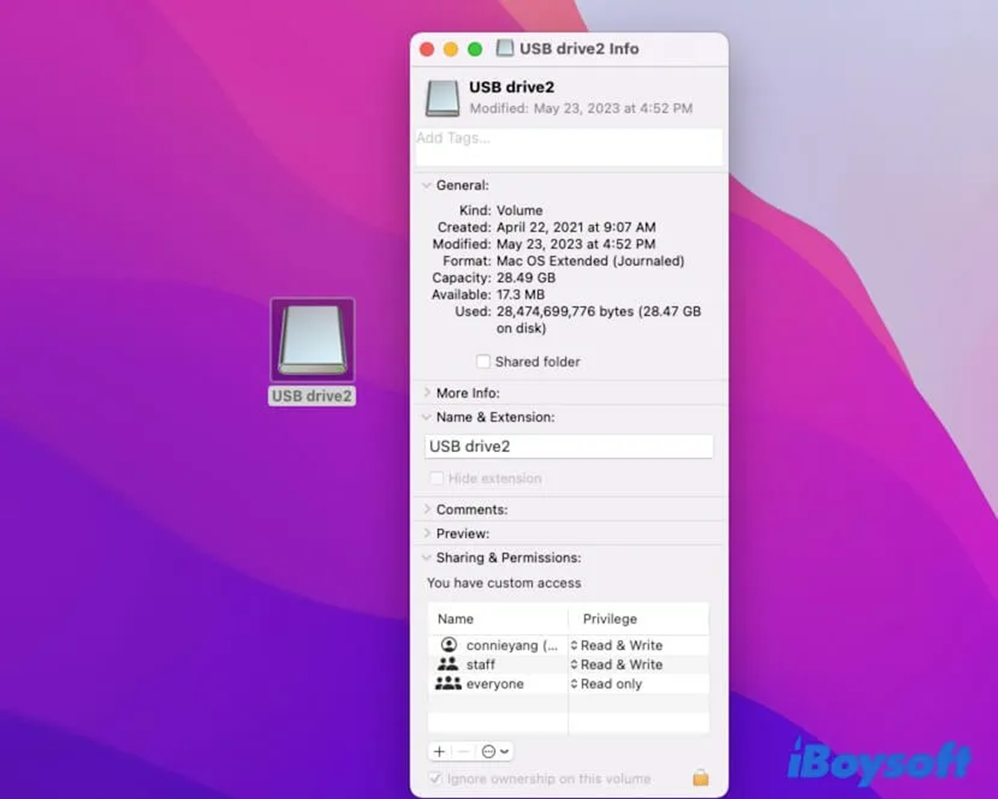Click the USB drive2 name text field
The image size is (998, 799).
568,446
